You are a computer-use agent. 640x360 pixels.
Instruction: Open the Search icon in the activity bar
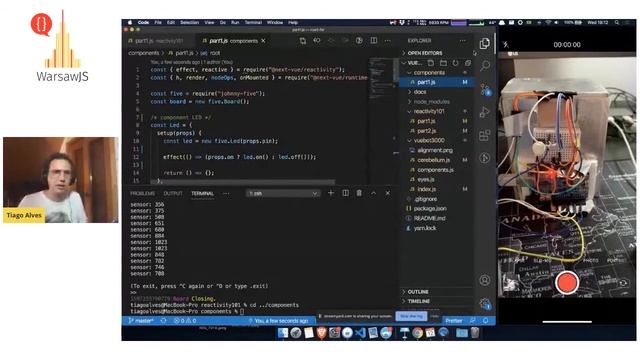coord(484,65)
